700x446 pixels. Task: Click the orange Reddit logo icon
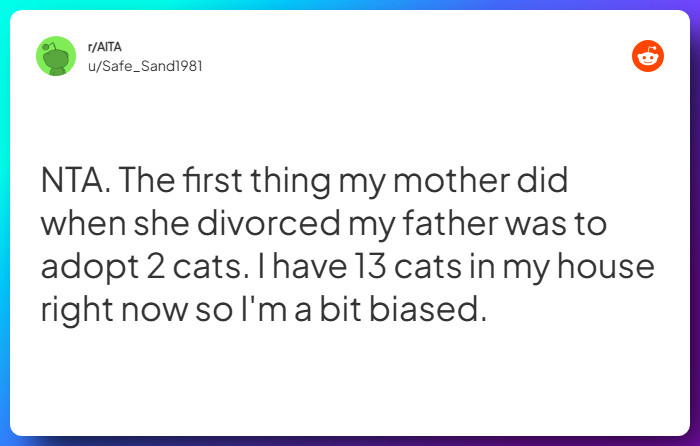648,56
